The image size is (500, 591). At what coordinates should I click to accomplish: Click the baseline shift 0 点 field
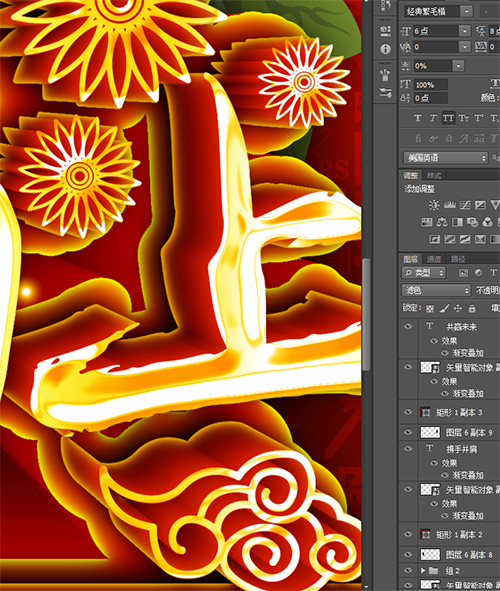click(431, 98)
